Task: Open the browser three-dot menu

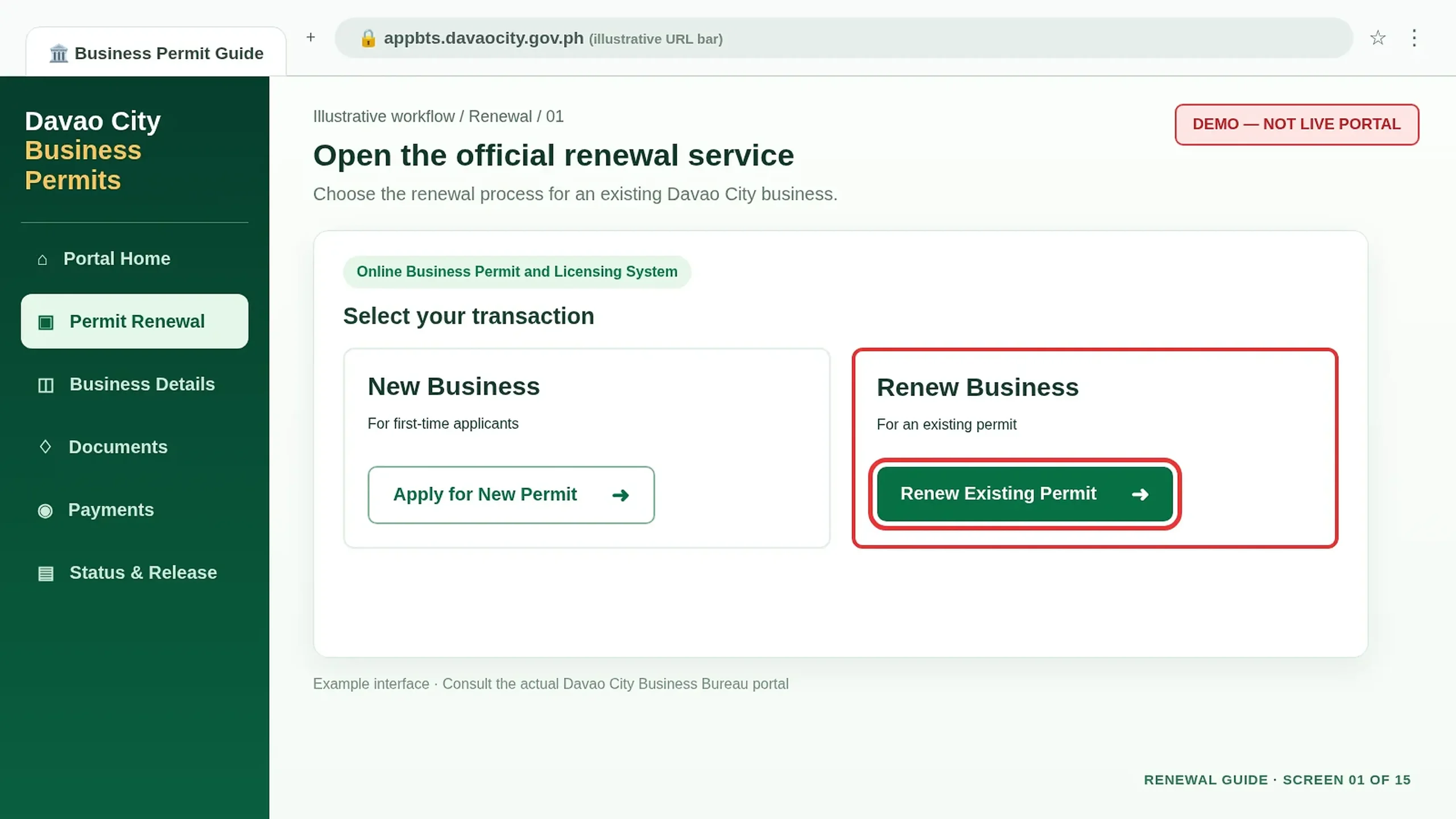Action: [x=1414, y=38]
